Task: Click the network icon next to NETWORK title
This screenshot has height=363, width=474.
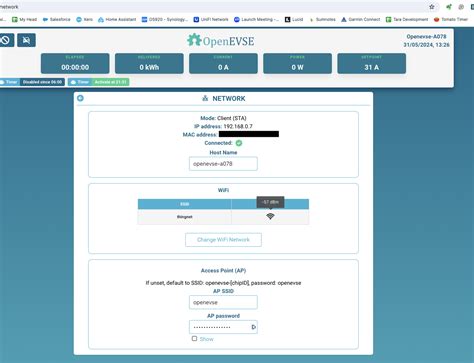Action: coord(205,98)
